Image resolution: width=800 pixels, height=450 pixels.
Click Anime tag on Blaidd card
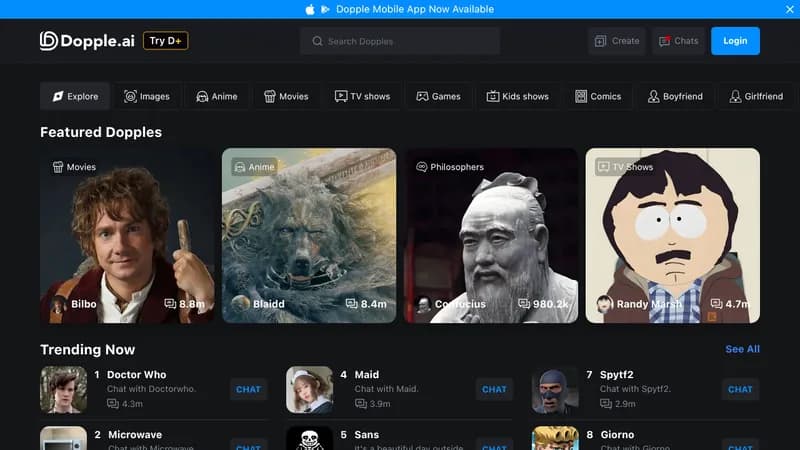[254, 167]
